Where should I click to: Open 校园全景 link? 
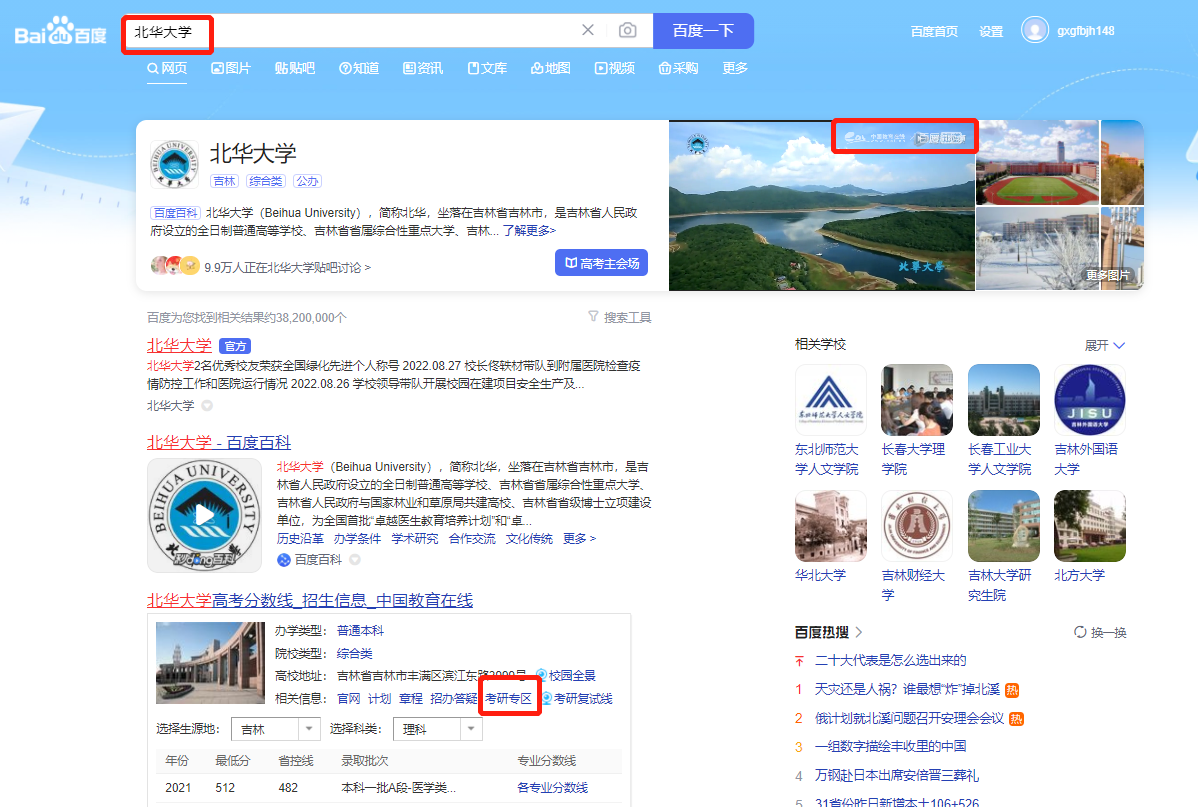(565, 676)
